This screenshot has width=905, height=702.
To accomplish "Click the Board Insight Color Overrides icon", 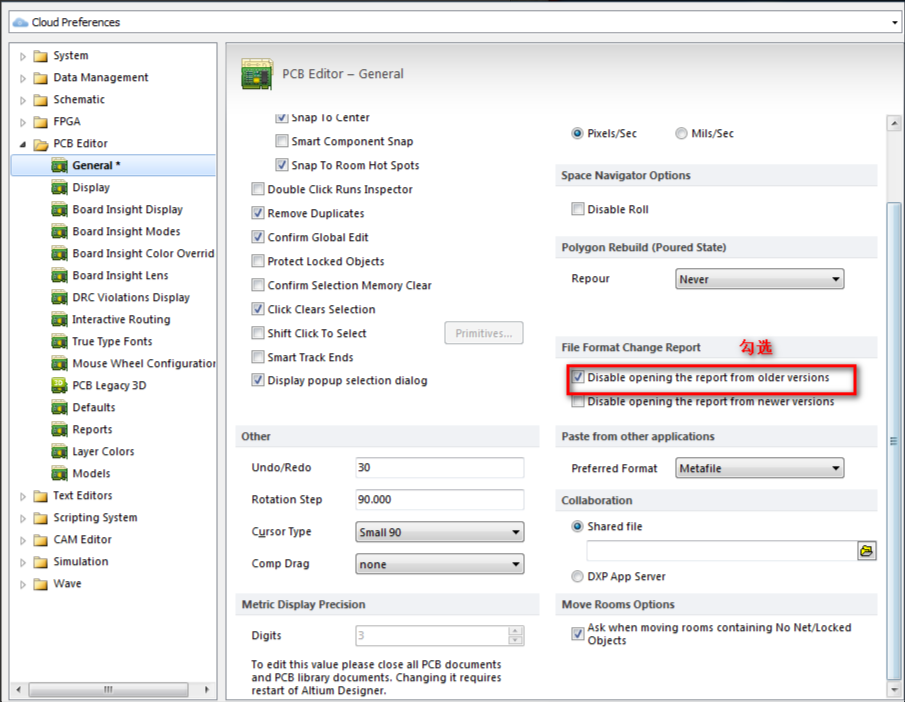I will coord(59,253).
